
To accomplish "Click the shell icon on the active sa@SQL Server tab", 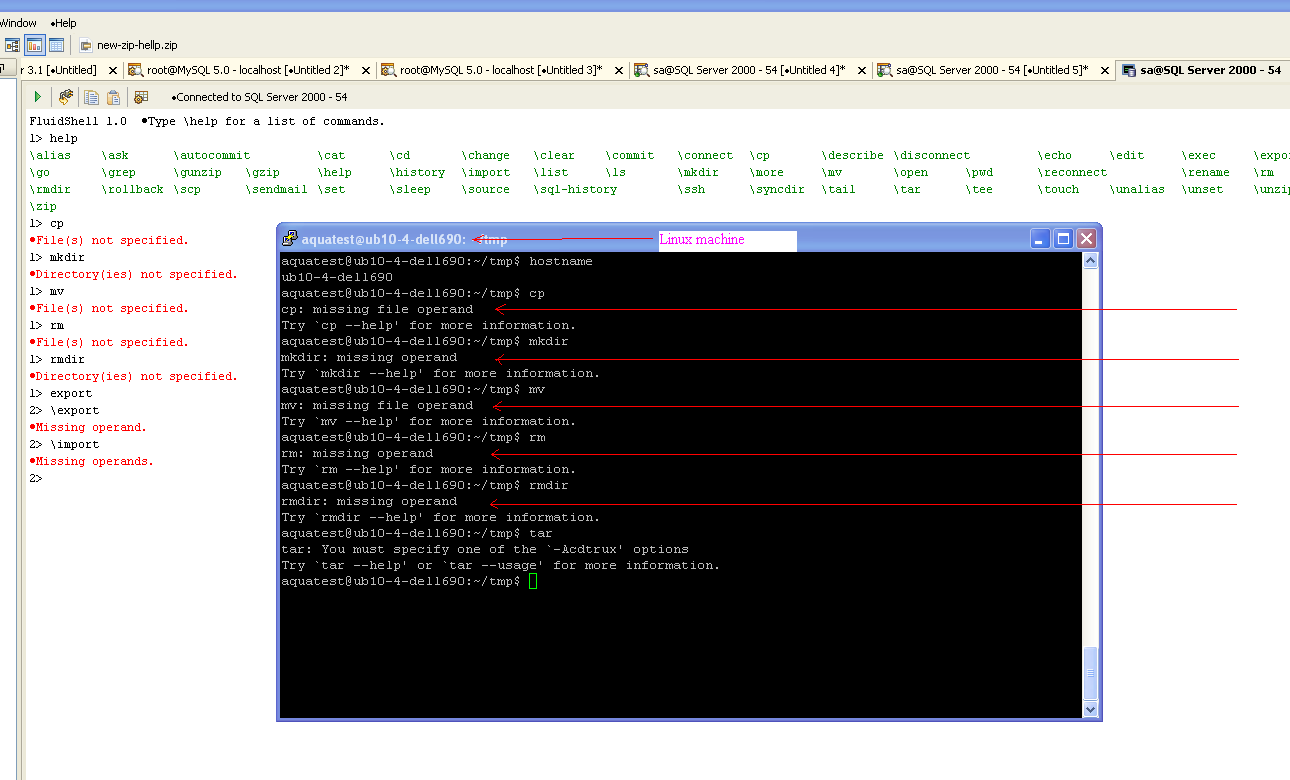I will pos(1129,70).
